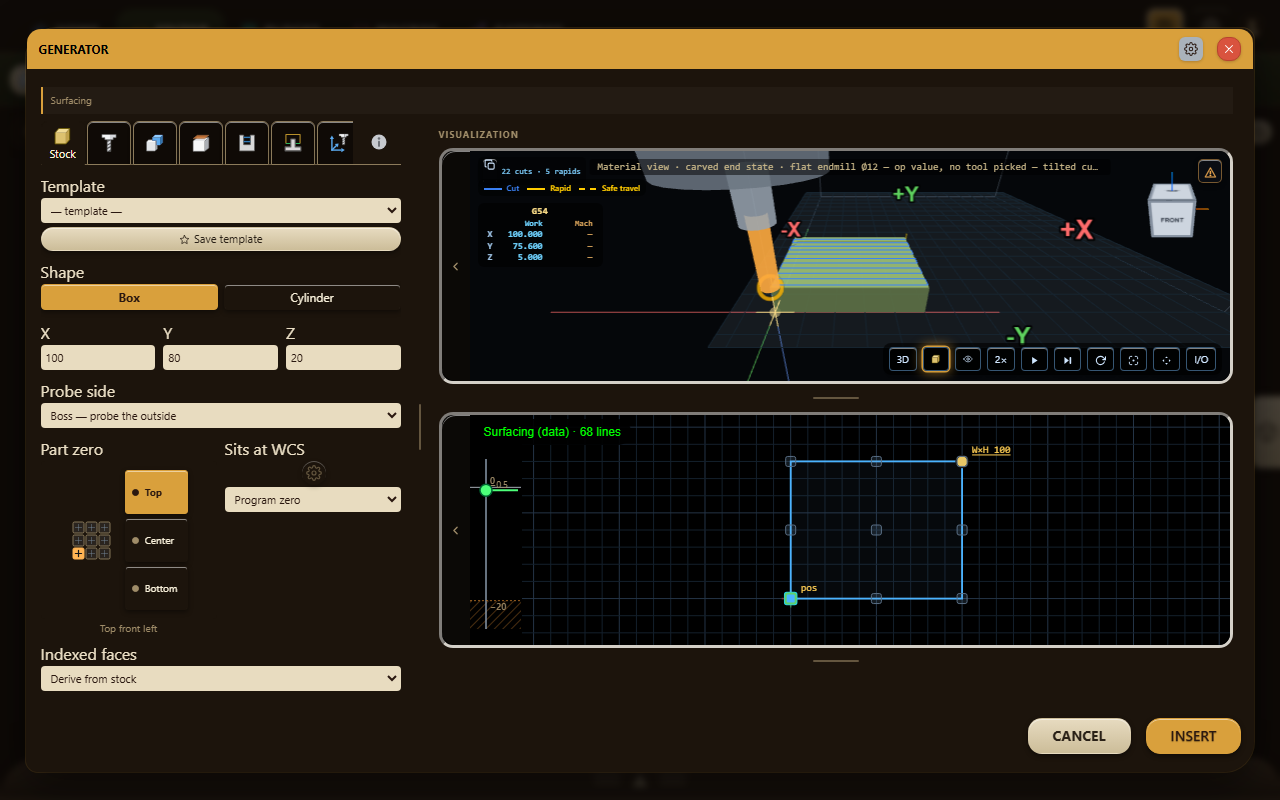Viewport: 1280px width, 800px height.
Task: Click the INSERT button
Action: click(x=1193, y=736)
